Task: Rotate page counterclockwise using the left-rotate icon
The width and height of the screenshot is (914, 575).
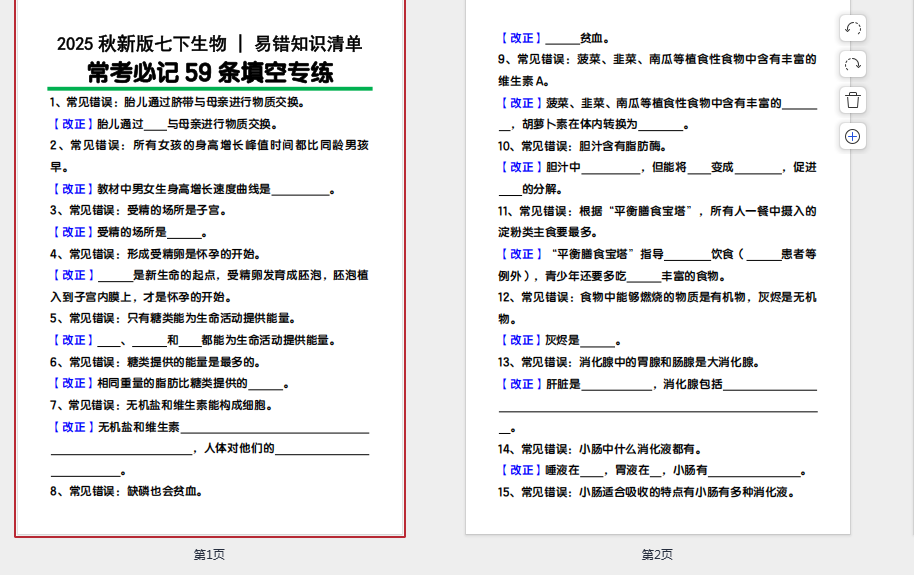Action: pos(853,28)
